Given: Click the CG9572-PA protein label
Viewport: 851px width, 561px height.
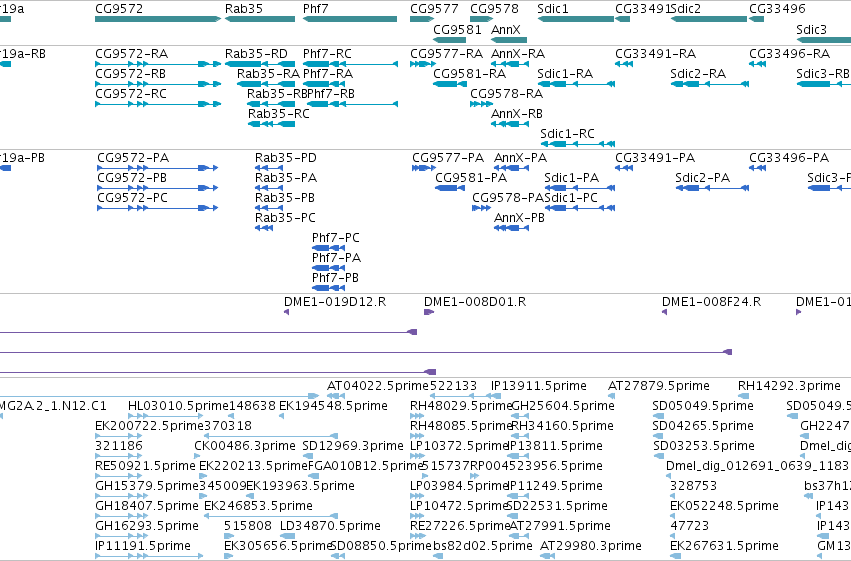Looking at the screenshot, I should (x=133, y=158).
